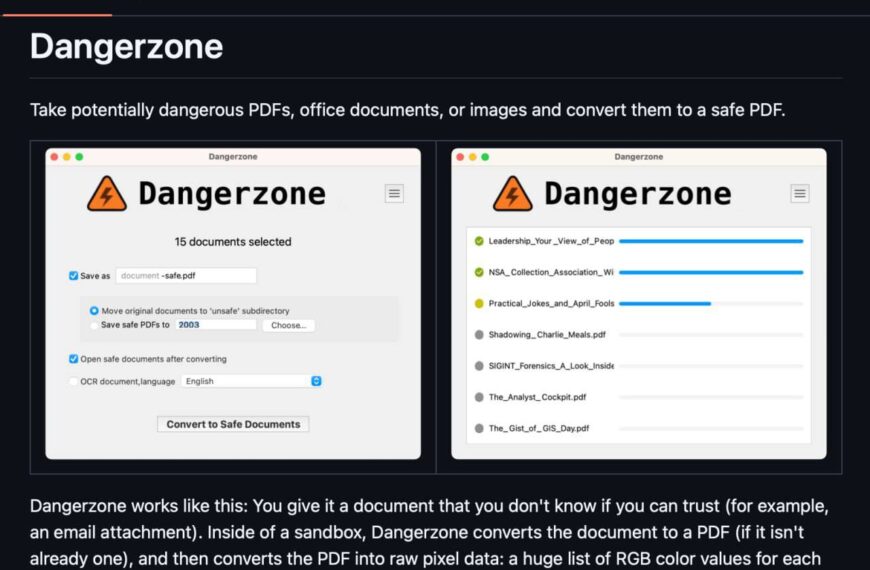870x570 pixels.
Task: Click the Dangerzone page heading
Action: 127,47
